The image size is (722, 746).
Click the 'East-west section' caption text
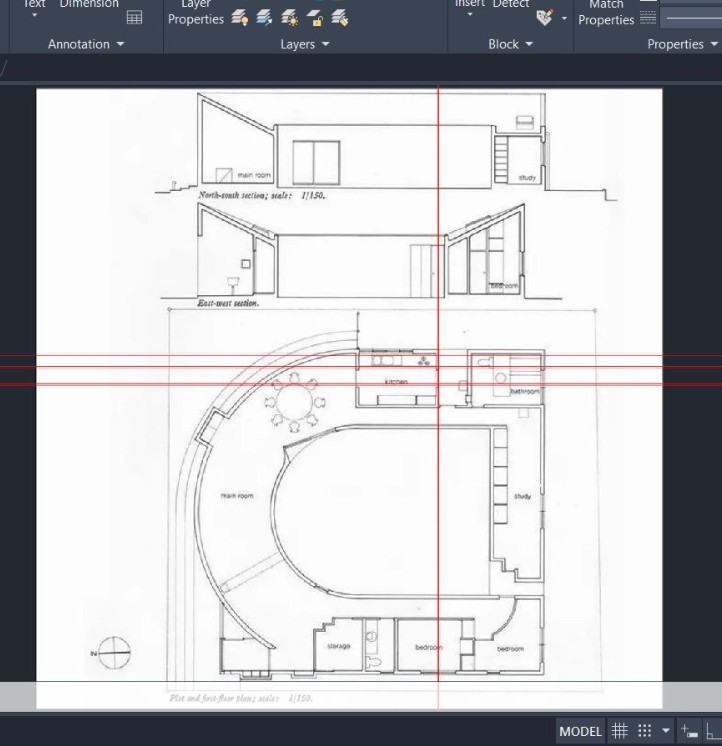click(x=228, y=303)
